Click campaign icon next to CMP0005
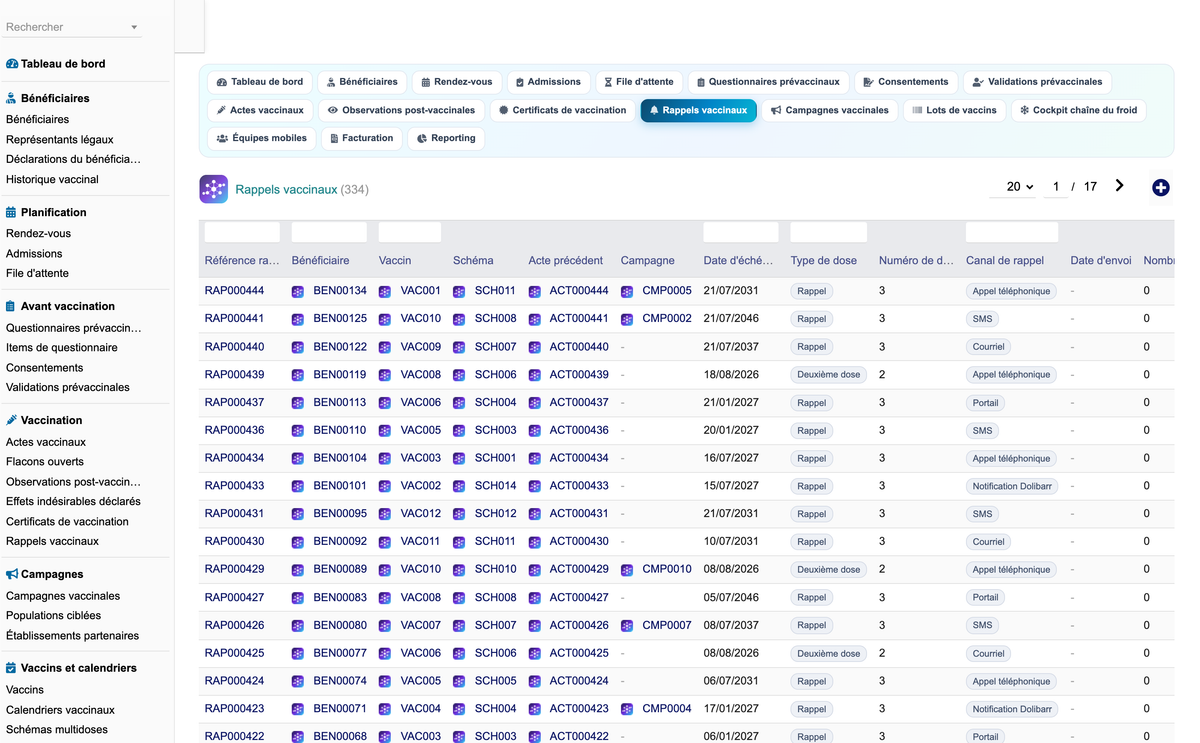Screen dimensions: 1200x743 627,291
